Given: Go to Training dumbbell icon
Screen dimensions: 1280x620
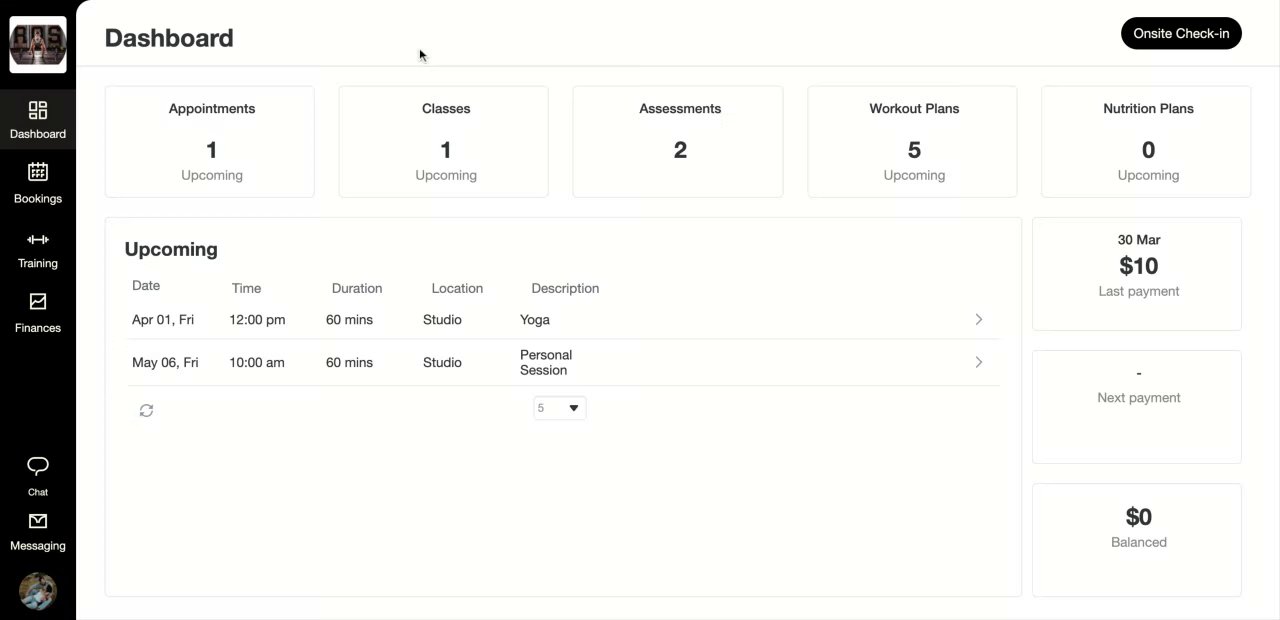Looking at the screenshot, I should 38,240.
